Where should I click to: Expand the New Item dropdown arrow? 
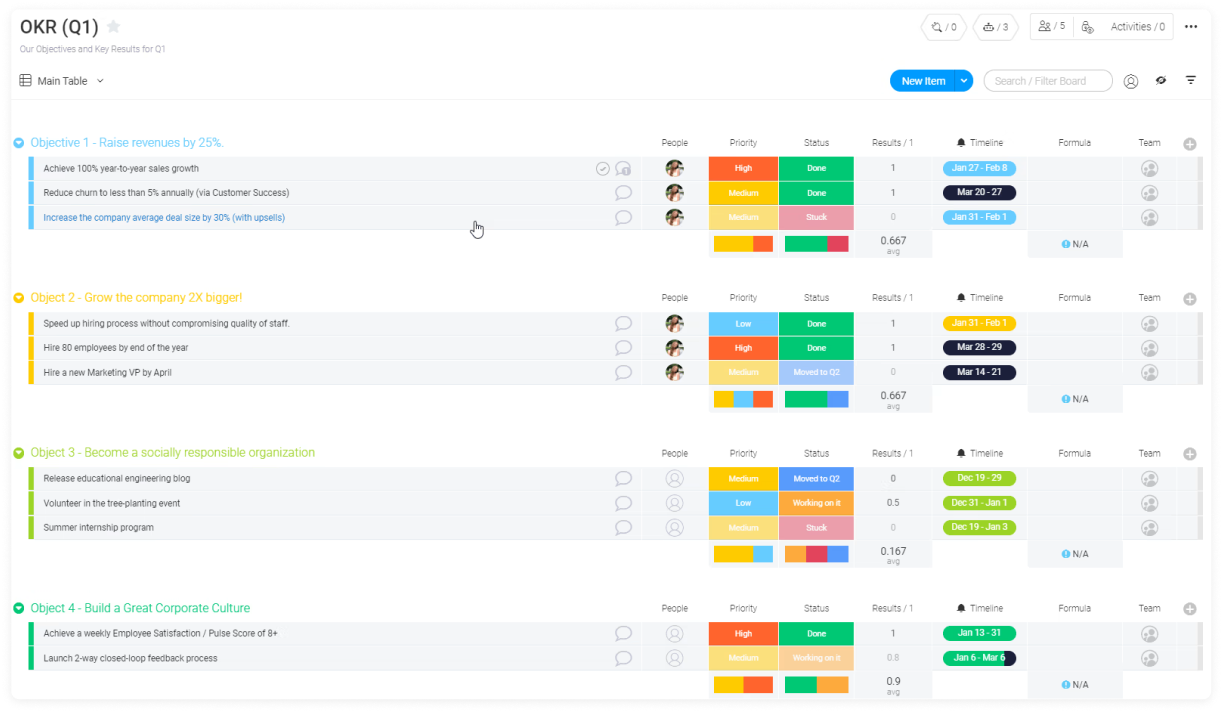pyautogui.click(x=964, y=81)
